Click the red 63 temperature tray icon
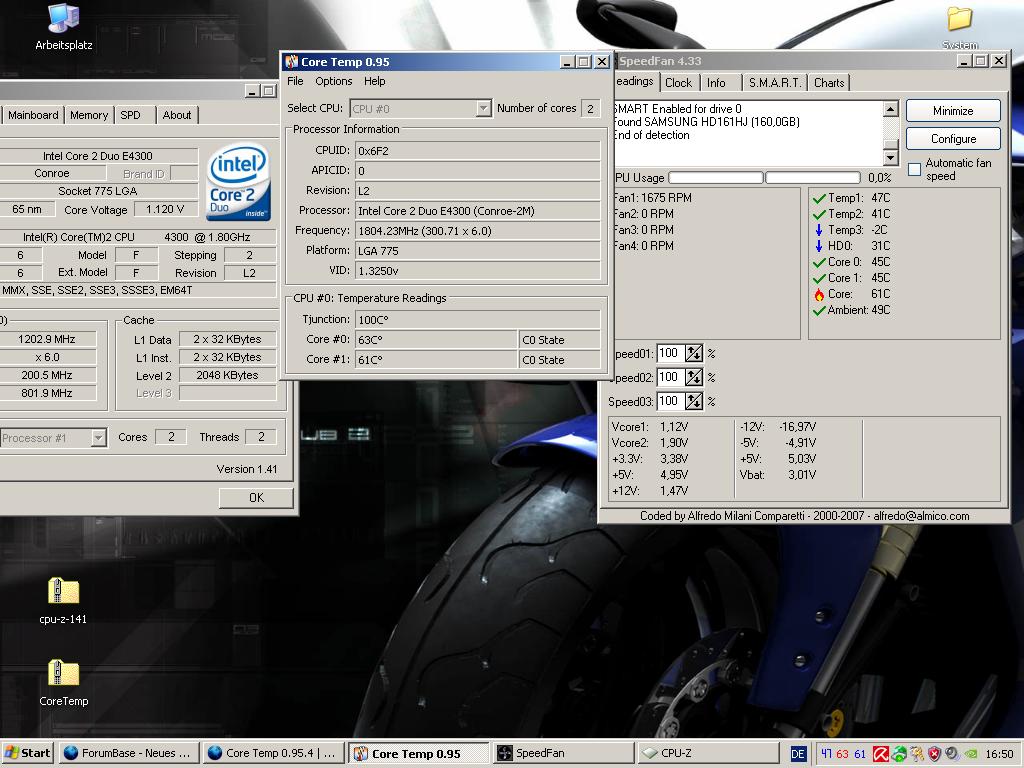Screen dimensions: 1024x768 click(842, 754)
